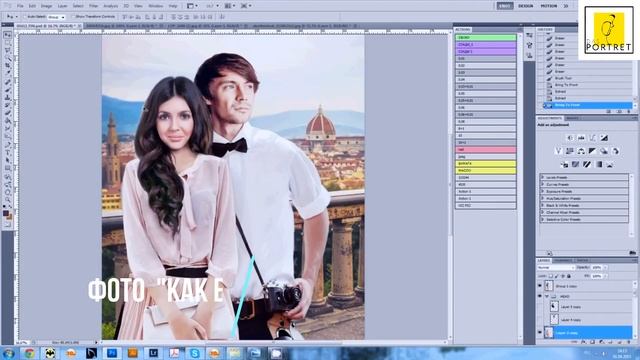Screen dimensions: 640x360
Task: Delete the selected layer with trash icon
Action: pyautogui.click(x=629, y=342)
